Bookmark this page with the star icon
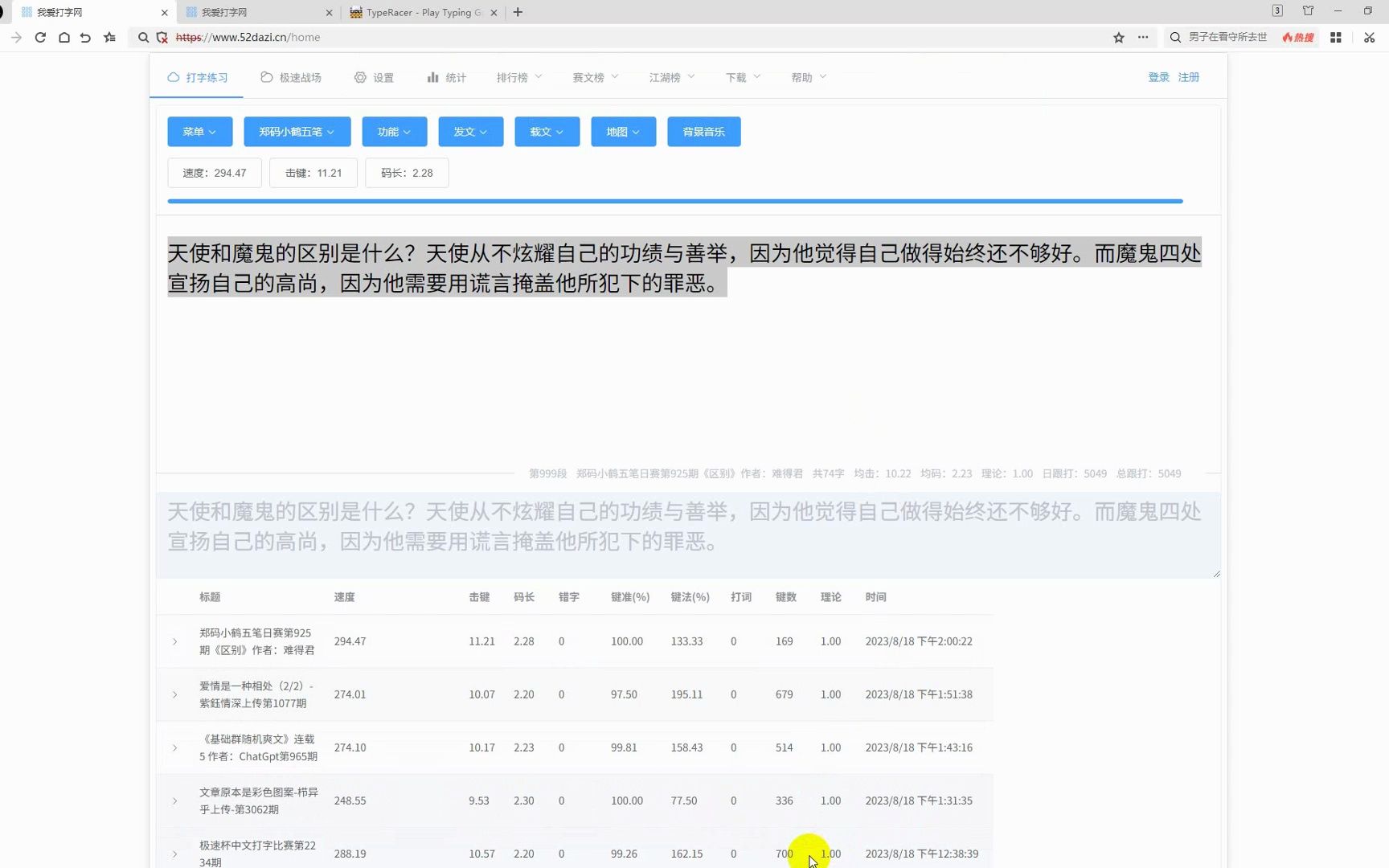Screen dimensions: 1389x868 [1118, 37]
